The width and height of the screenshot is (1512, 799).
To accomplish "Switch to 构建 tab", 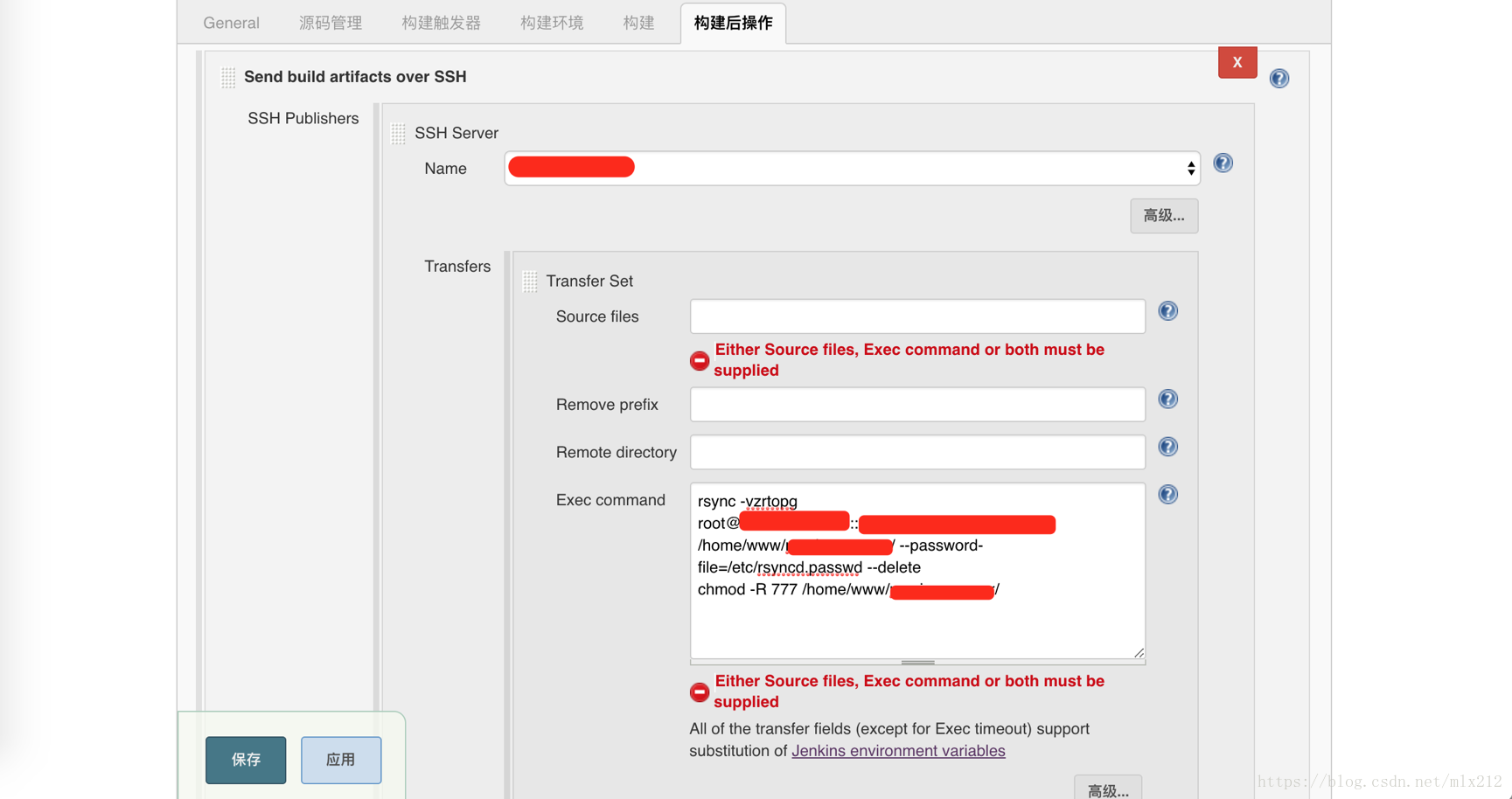I will coord(638,23).
